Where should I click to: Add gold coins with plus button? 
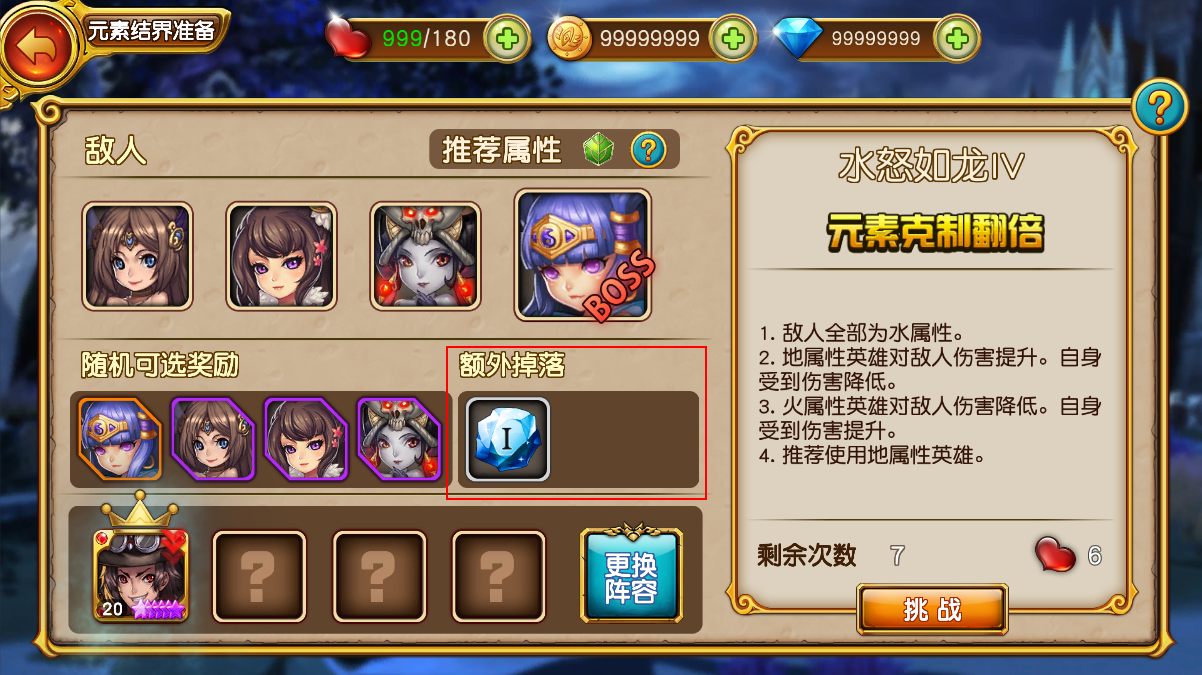click(x=732, y=39)
